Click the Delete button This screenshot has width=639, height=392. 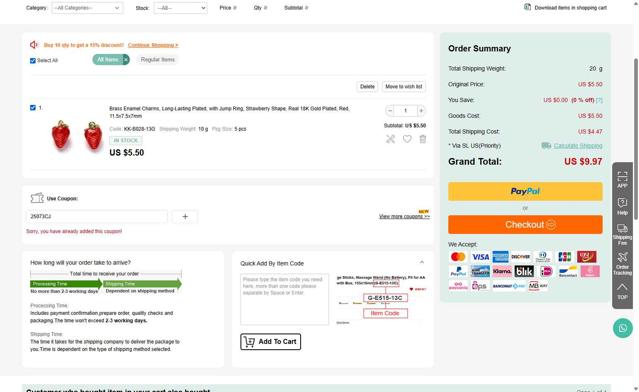tap(367, 86)
